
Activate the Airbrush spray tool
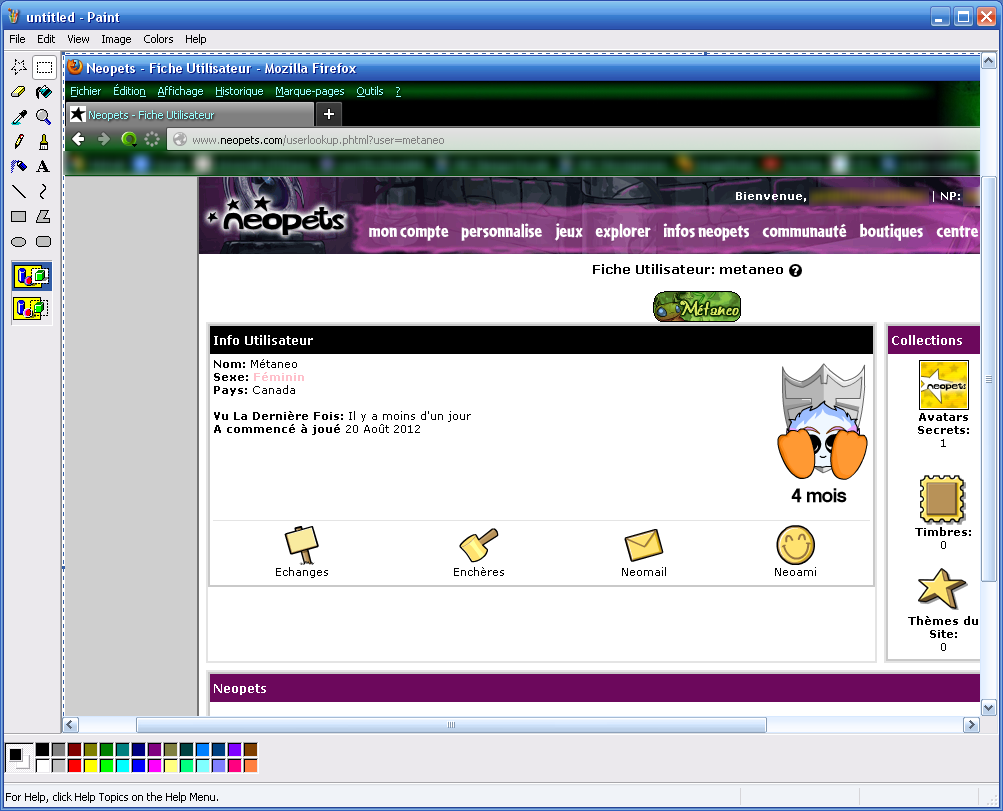click(19, 166)
